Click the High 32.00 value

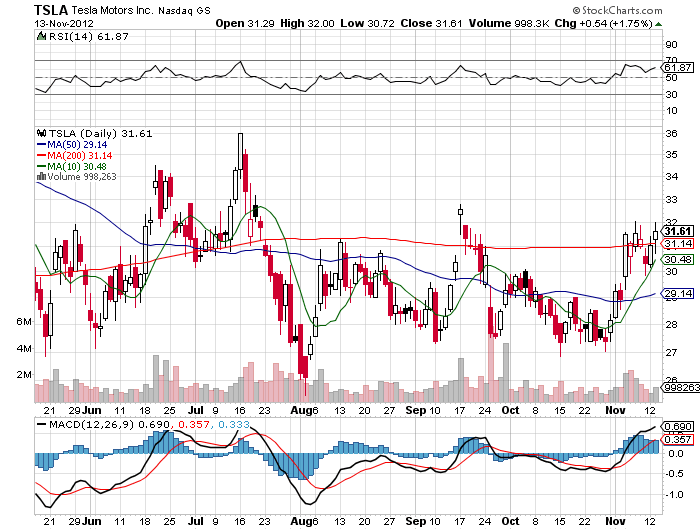(307, 23)
